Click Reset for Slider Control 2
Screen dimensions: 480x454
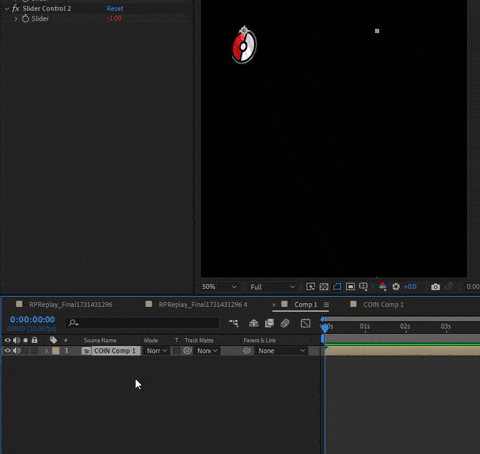click(x=115, y=9)
